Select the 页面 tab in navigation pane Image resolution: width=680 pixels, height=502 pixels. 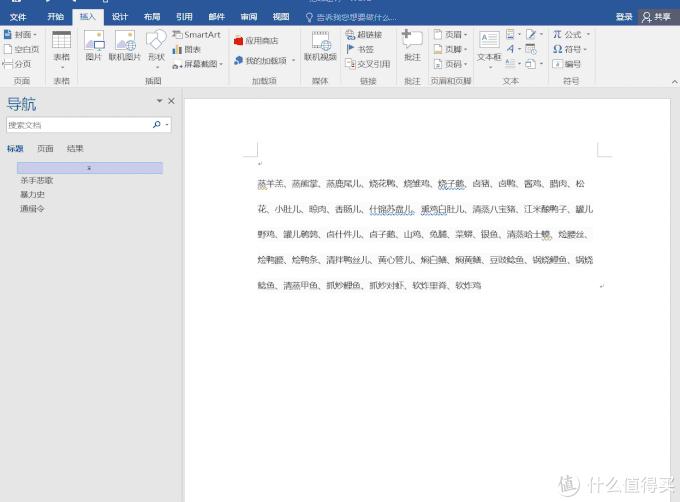[x=45, y=149]
